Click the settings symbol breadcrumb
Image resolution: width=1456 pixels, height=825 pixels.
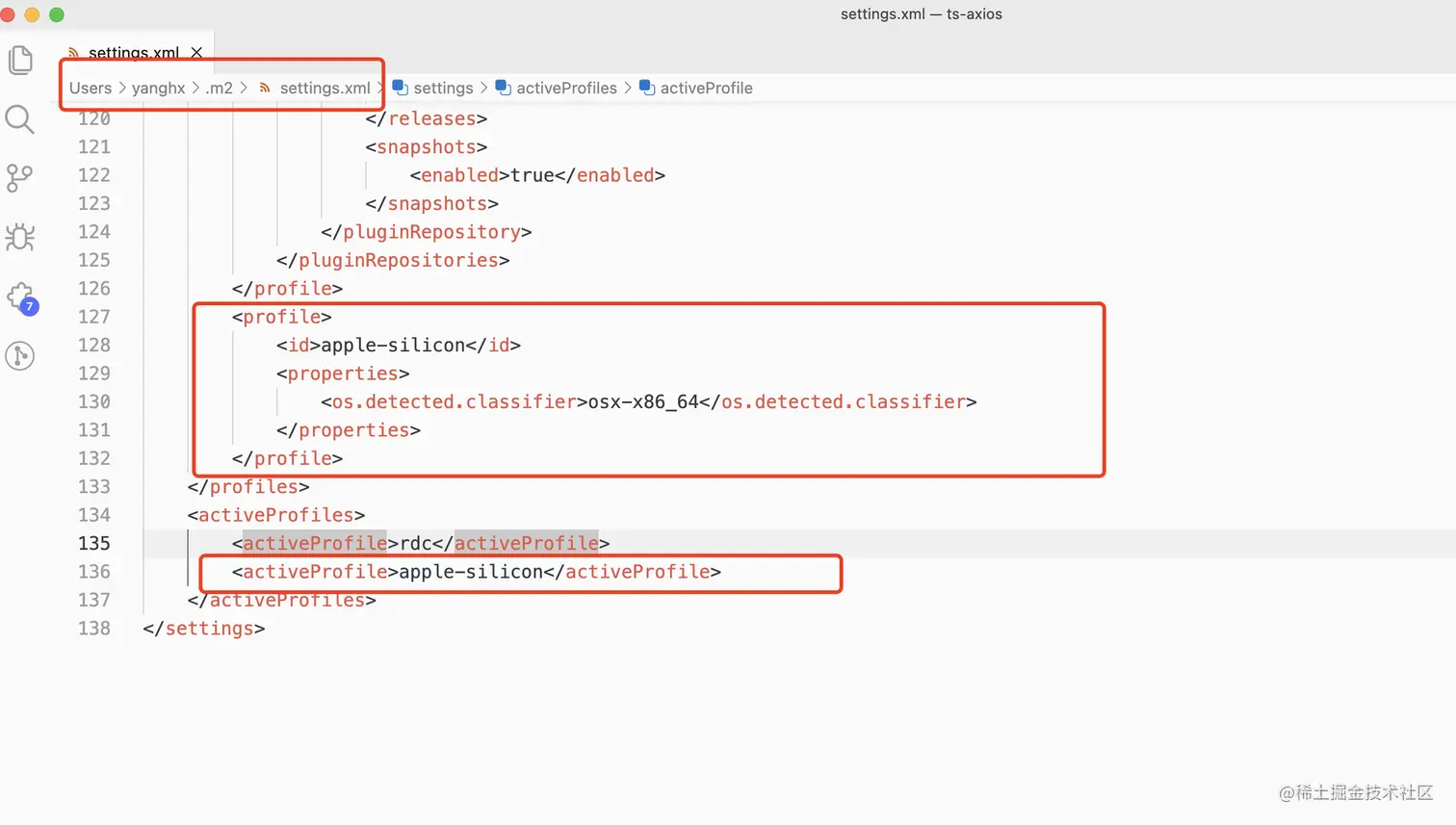tap(443, 88)
